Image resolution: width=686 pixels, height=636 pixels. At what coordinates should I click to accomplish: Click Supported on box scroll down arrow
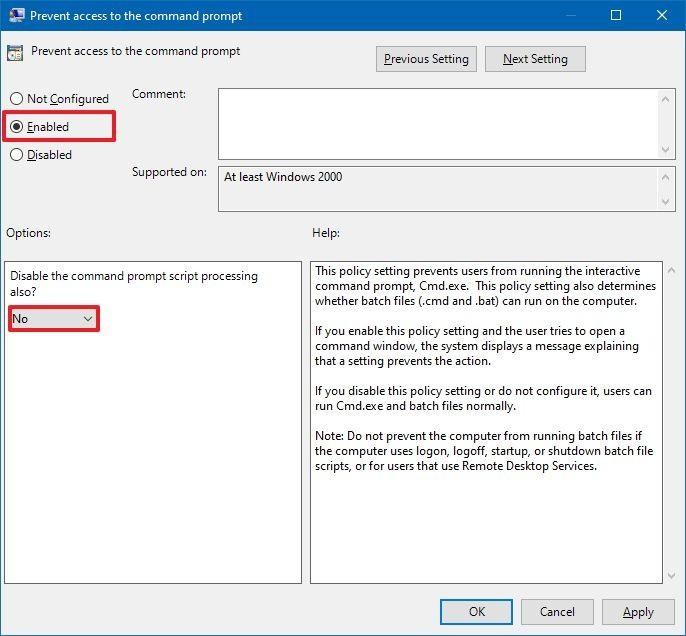coord(665,202)
